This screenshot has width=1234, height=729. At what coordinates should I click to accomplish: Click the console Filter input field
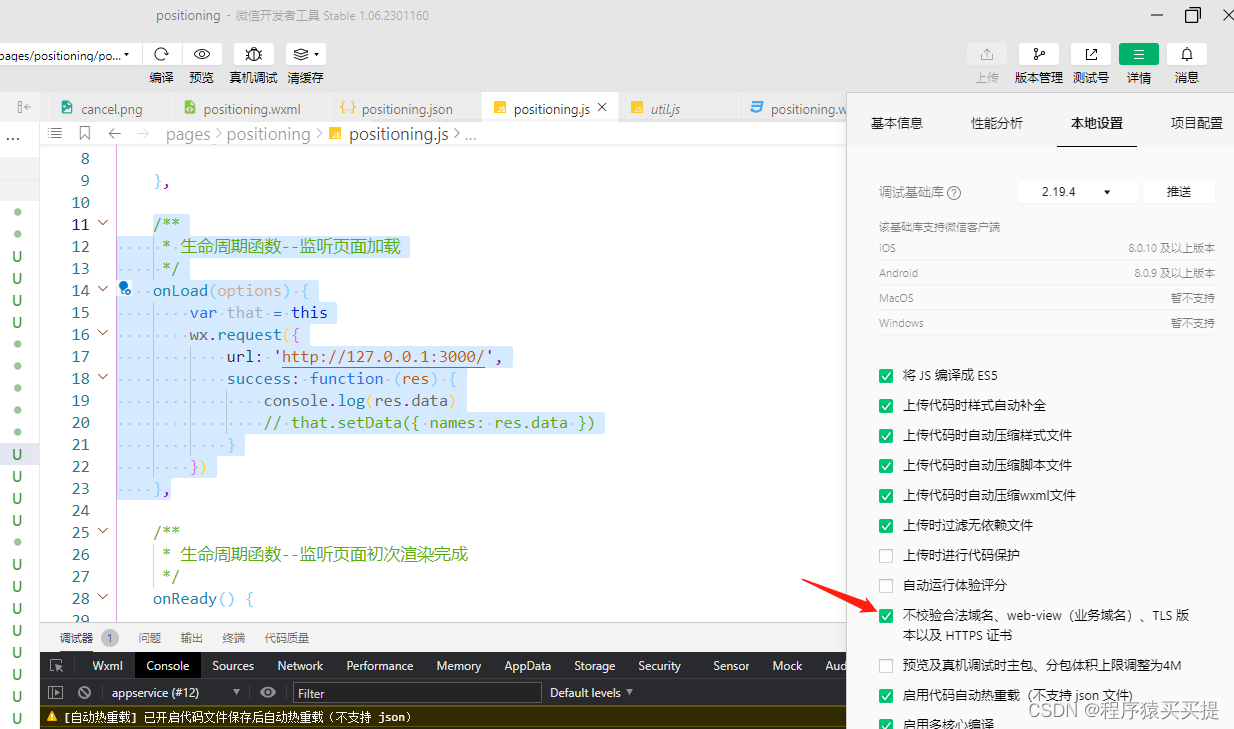(x=416, y=692)
